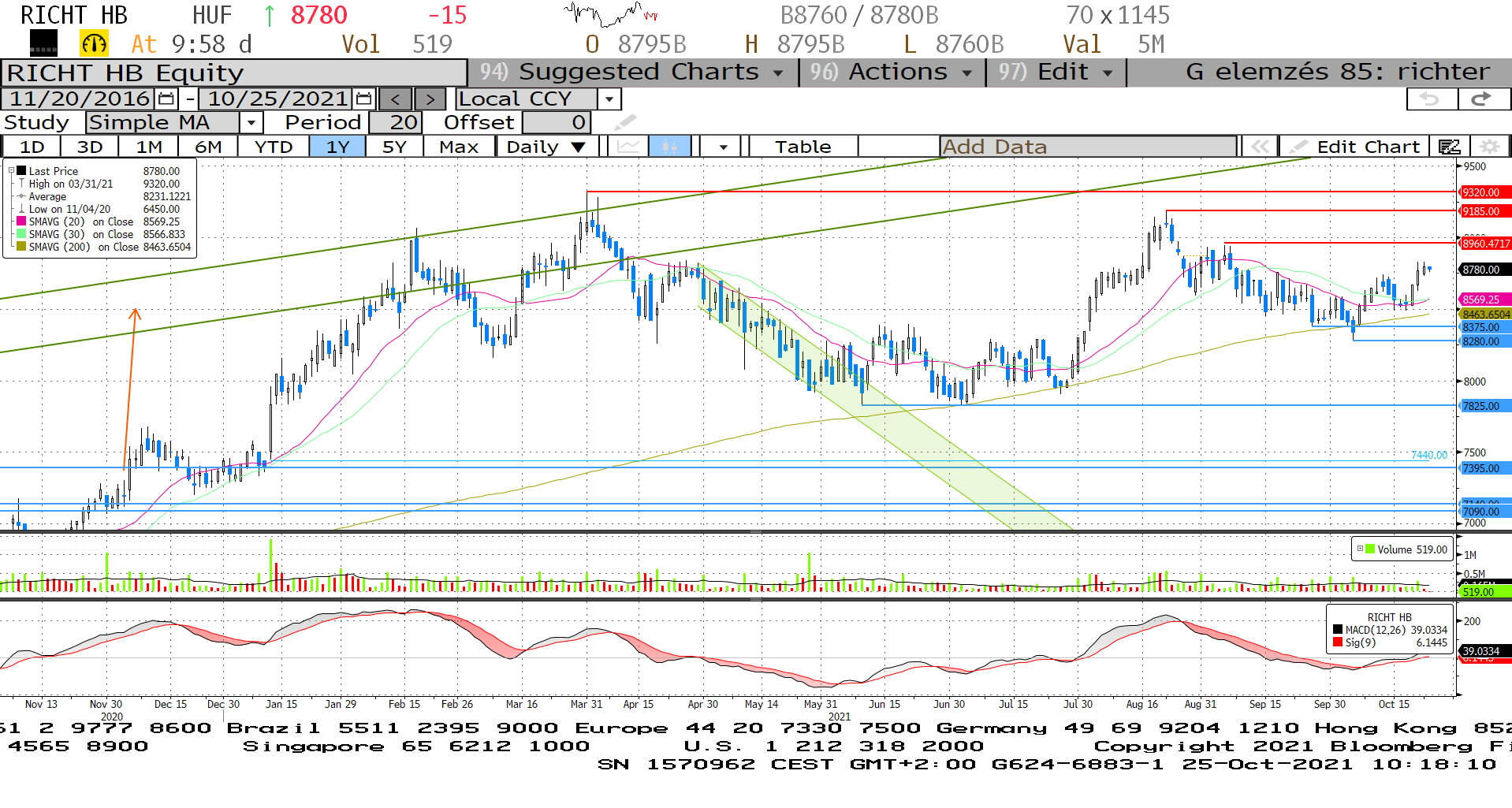The image size is (1512, 808).
Task: Click the start date field 11/20/2016
Action: click(x=79, y=99)
